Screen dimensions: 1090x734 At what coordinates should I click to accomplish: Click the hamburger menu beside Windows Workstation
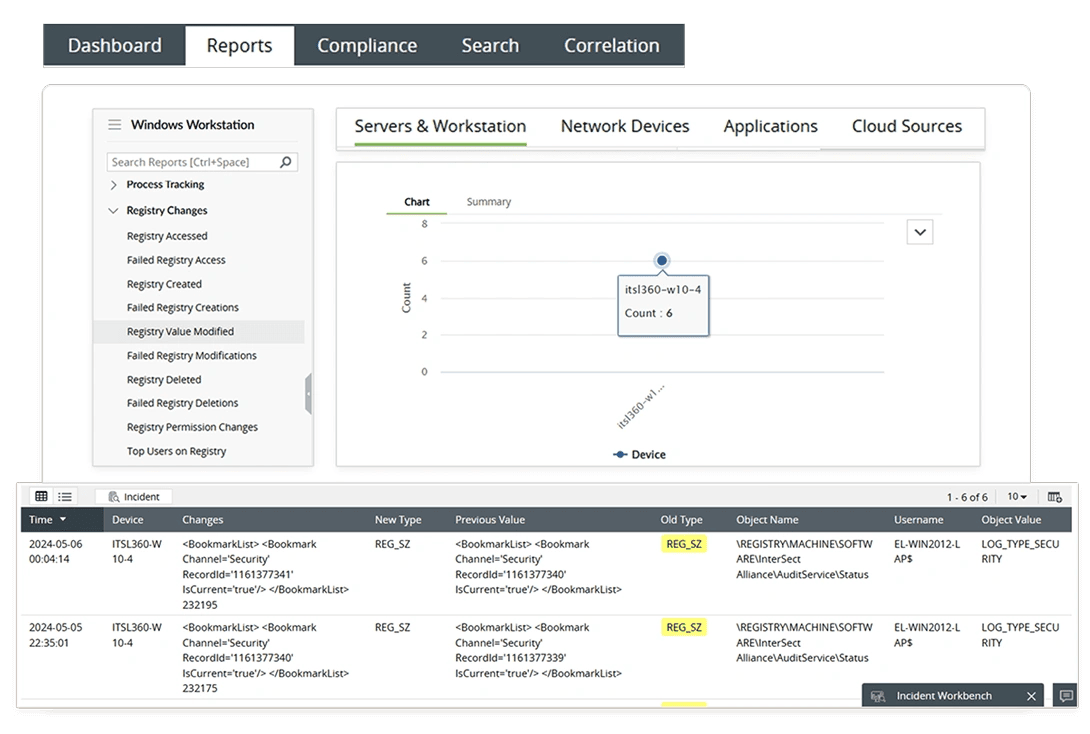pos(115,125)
